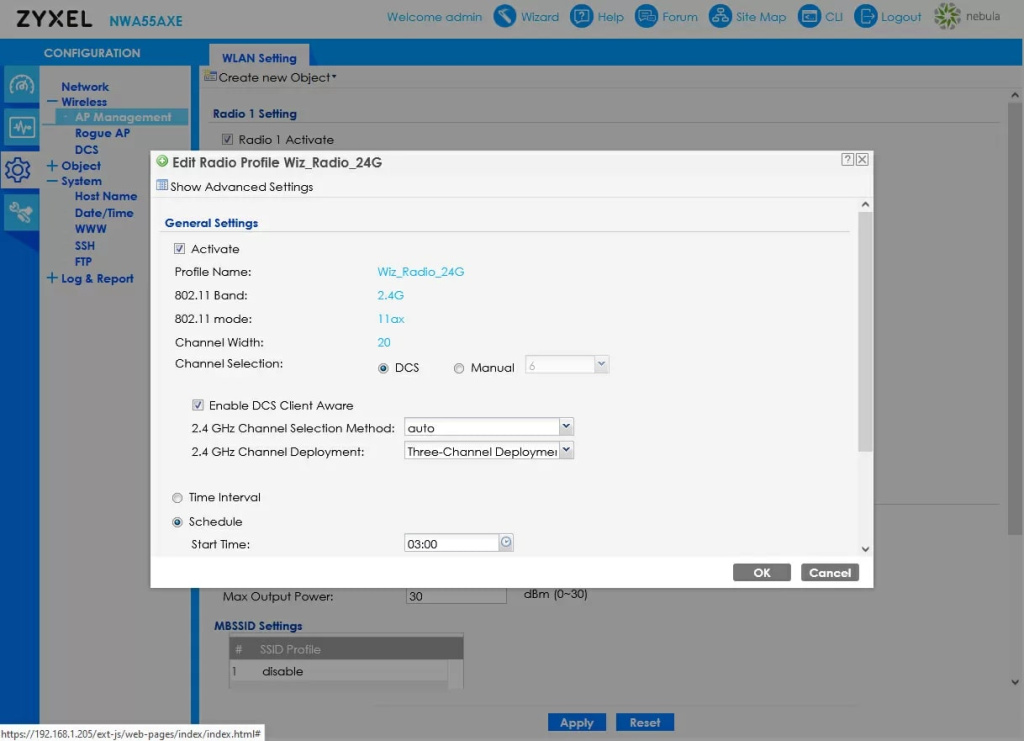Launch the CLI console icon

[x=808, y=17]
